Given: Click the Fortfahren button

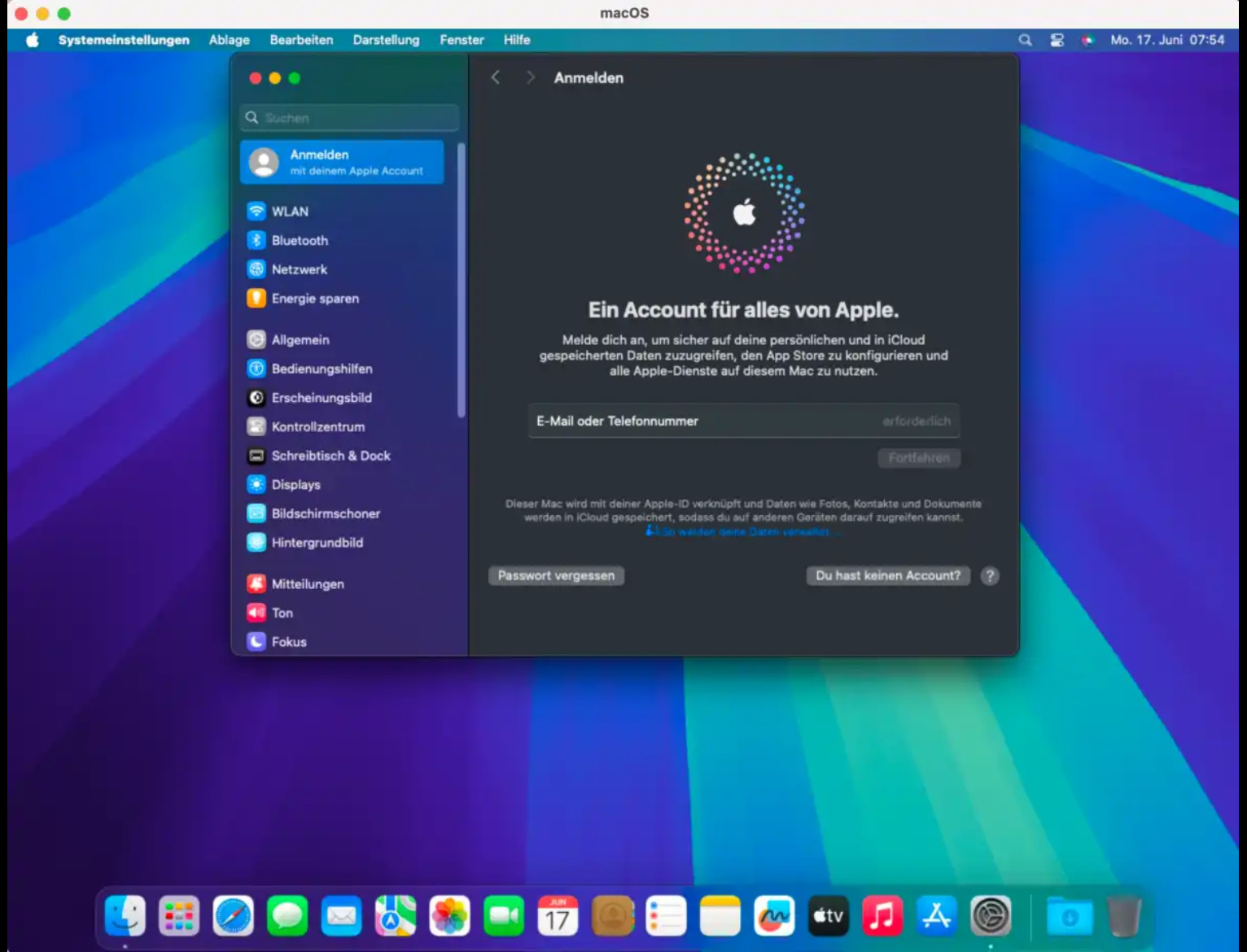Looking at the screenshot, I should pyautogui.click(x=919, y=458).
